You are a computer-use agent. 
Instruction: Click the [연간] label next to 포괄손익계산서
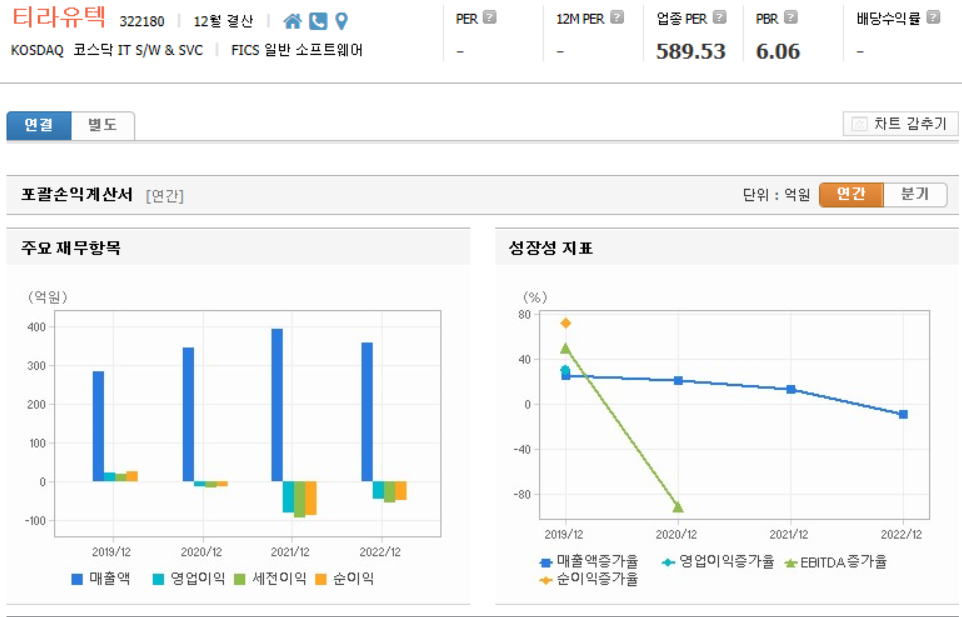[163, 195]
